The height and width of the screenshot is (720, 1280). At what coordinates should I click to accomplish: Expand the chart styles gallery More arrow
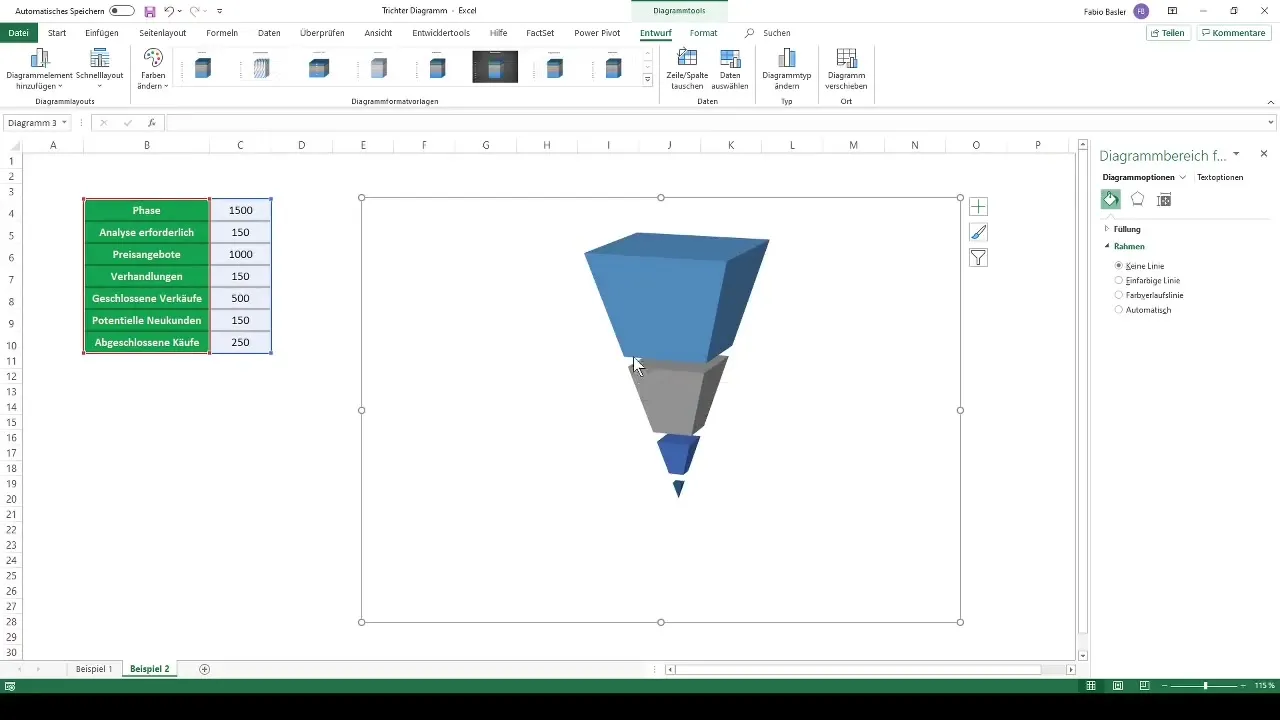point(648,79)
